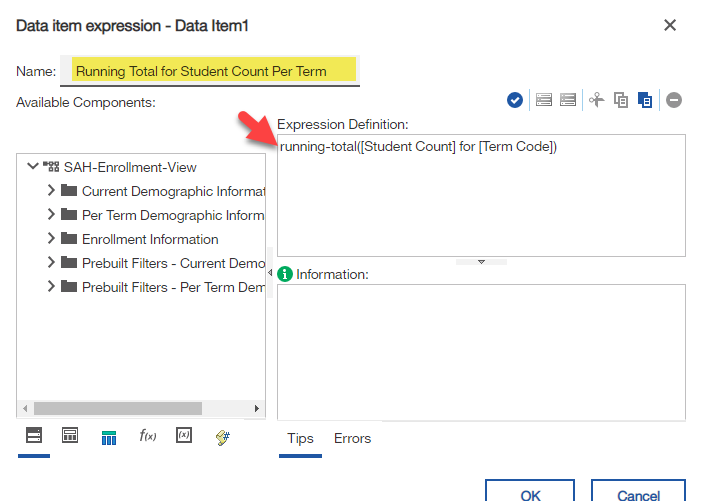Click the tree scrollbar right arrow

pos(257,408)
